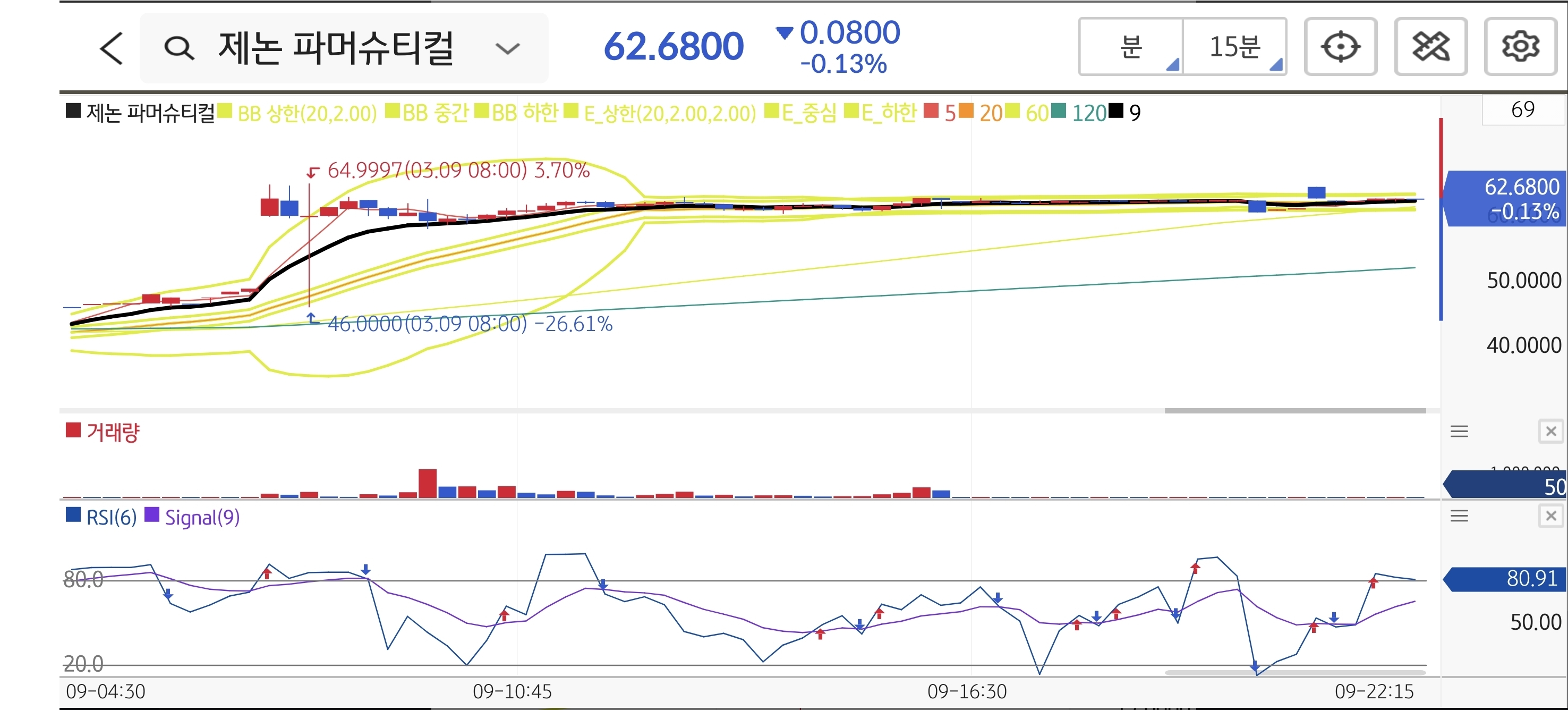The image size is (1568, 710).
Task: Close the volume indicator panel
Action: pos(1550,432)
